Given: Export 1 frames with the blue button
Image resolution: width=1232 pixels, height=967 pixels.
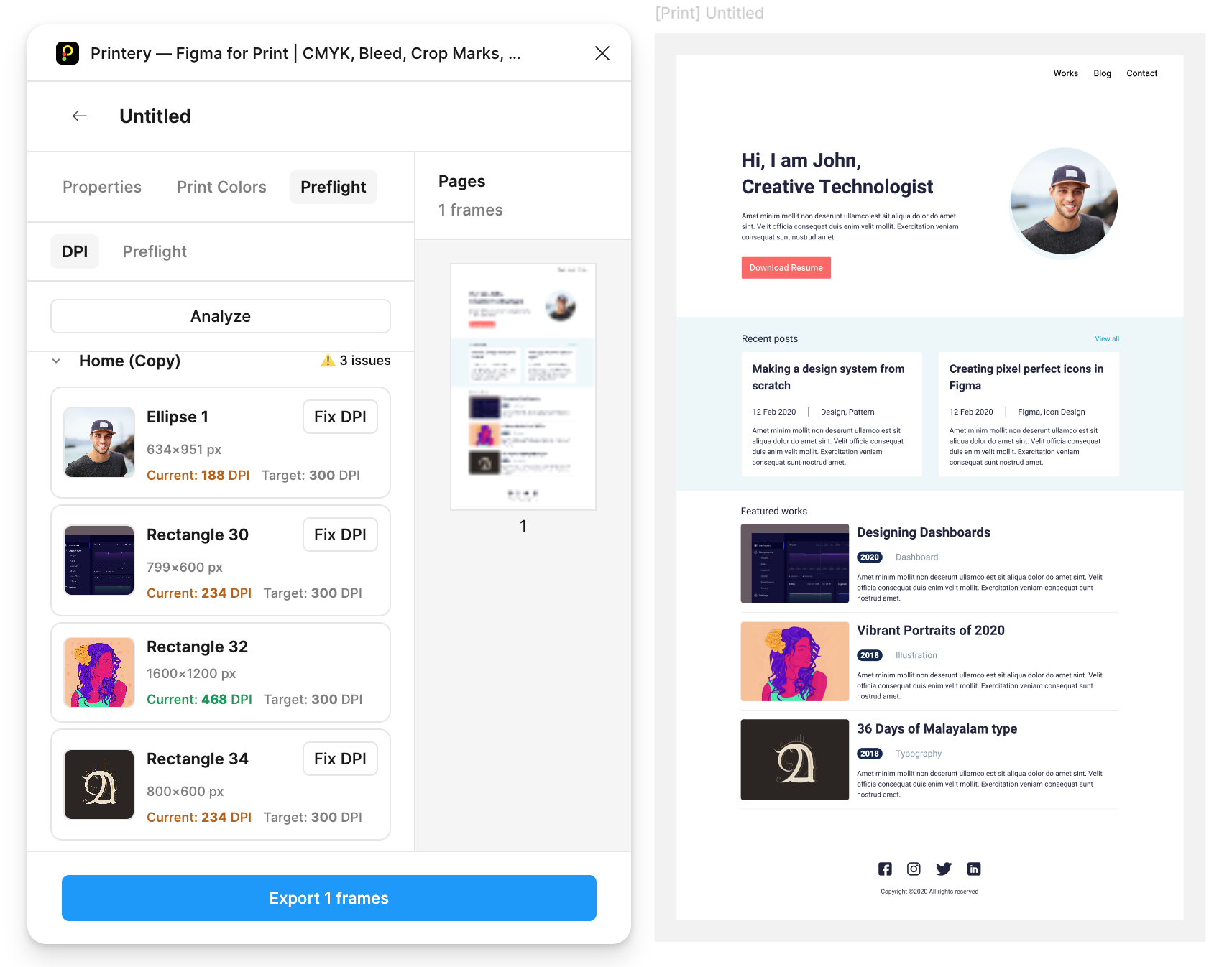Looking at the screenshot, I should [328, 898].
